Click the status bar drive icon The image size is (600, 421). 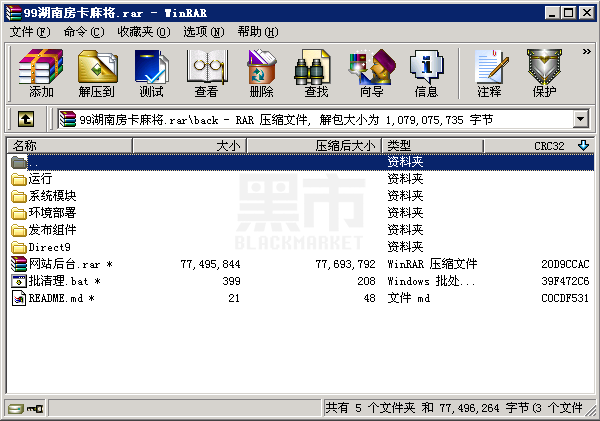(16, 409)
